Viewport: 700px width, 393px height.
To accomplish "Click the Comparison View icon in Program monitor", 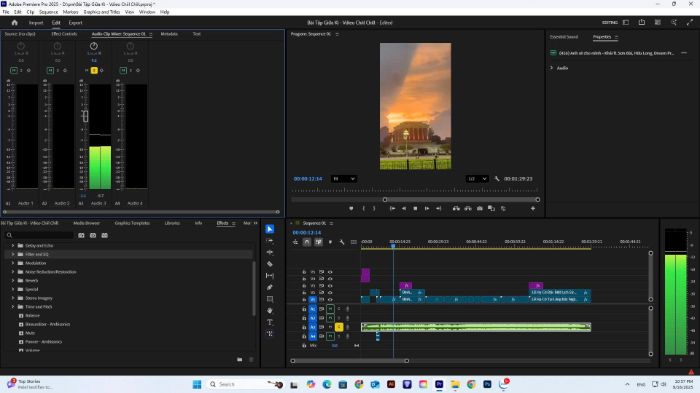I will tap(491, 209).
